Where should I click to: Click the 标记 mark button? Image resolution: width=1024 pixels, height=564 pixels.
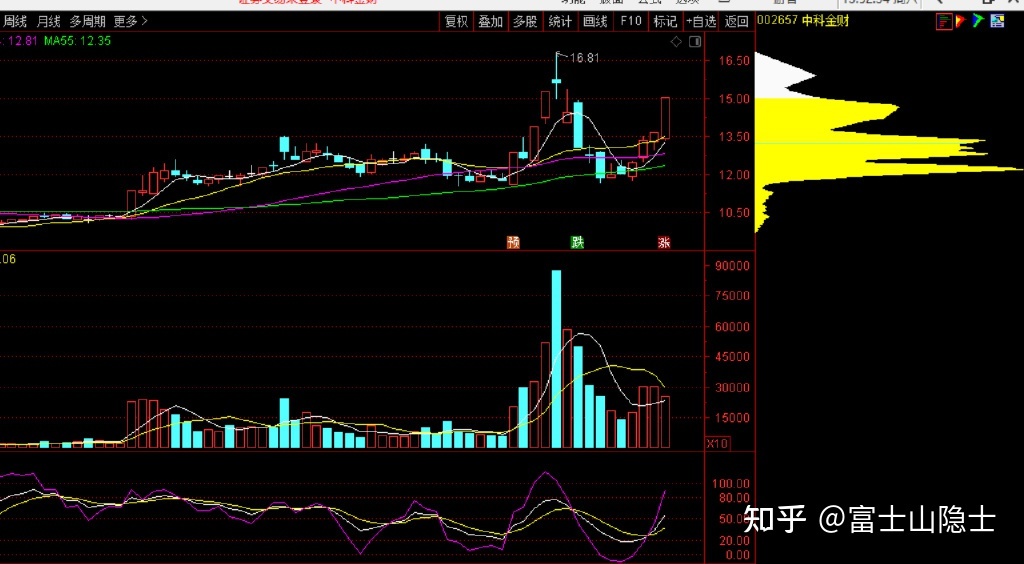[x=665, y=22]
